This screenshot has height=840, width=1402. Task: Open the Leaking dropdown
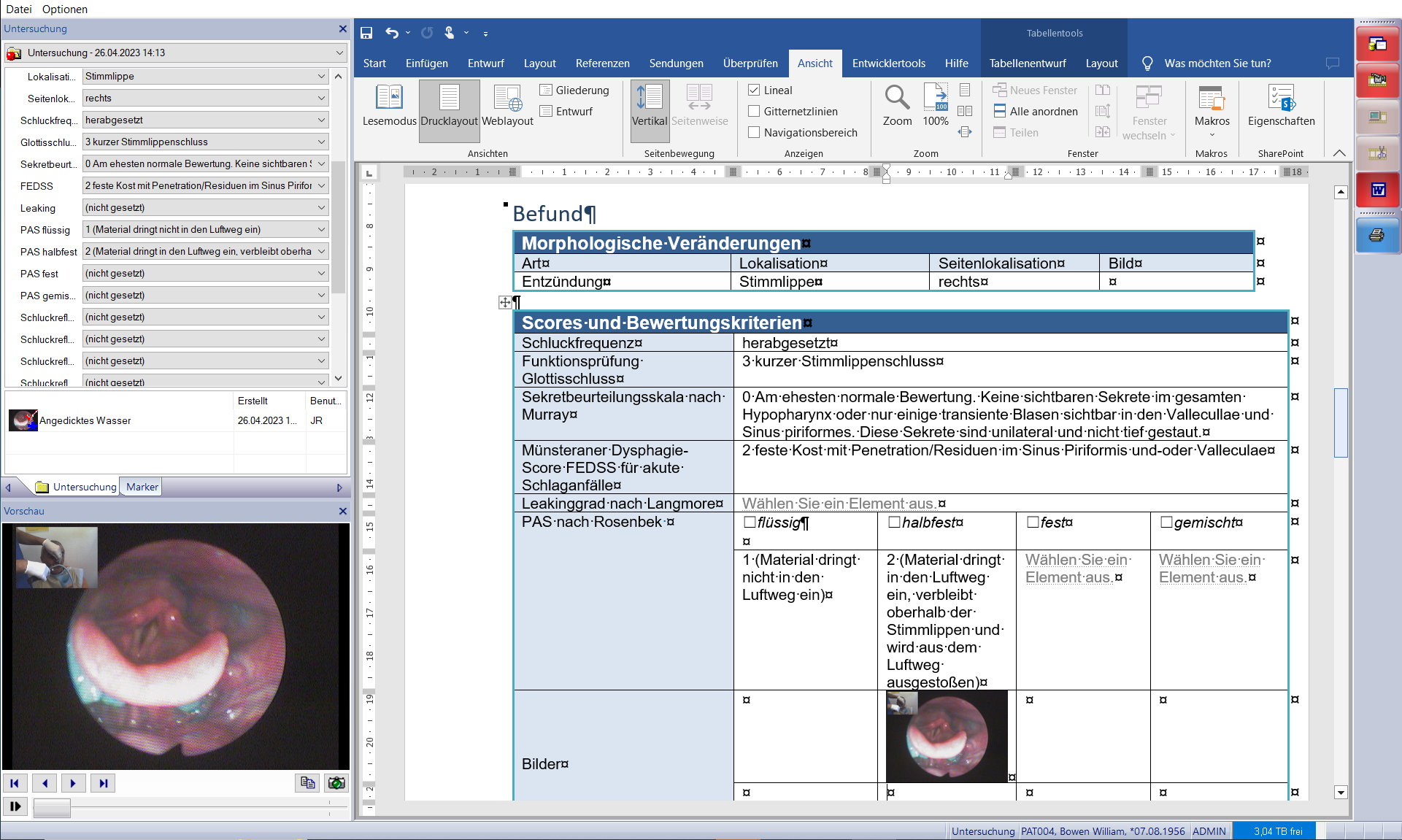click(x=321, y=207)
